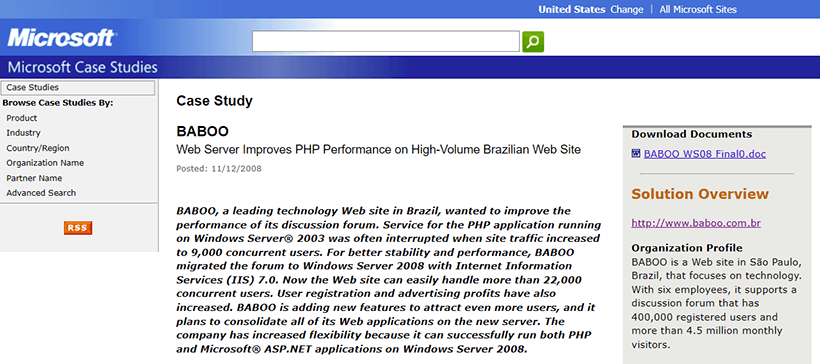The width and height of the screenshot is (820, 364).
Task: Click the Microsoft Case Studies banner title
Action: tap(83, 67)
